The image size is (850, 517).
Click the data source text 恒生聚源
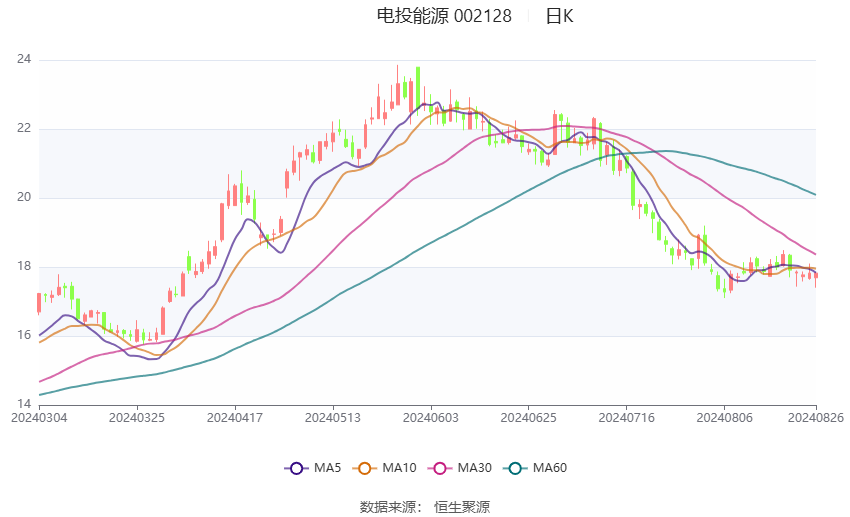(462, 507)
